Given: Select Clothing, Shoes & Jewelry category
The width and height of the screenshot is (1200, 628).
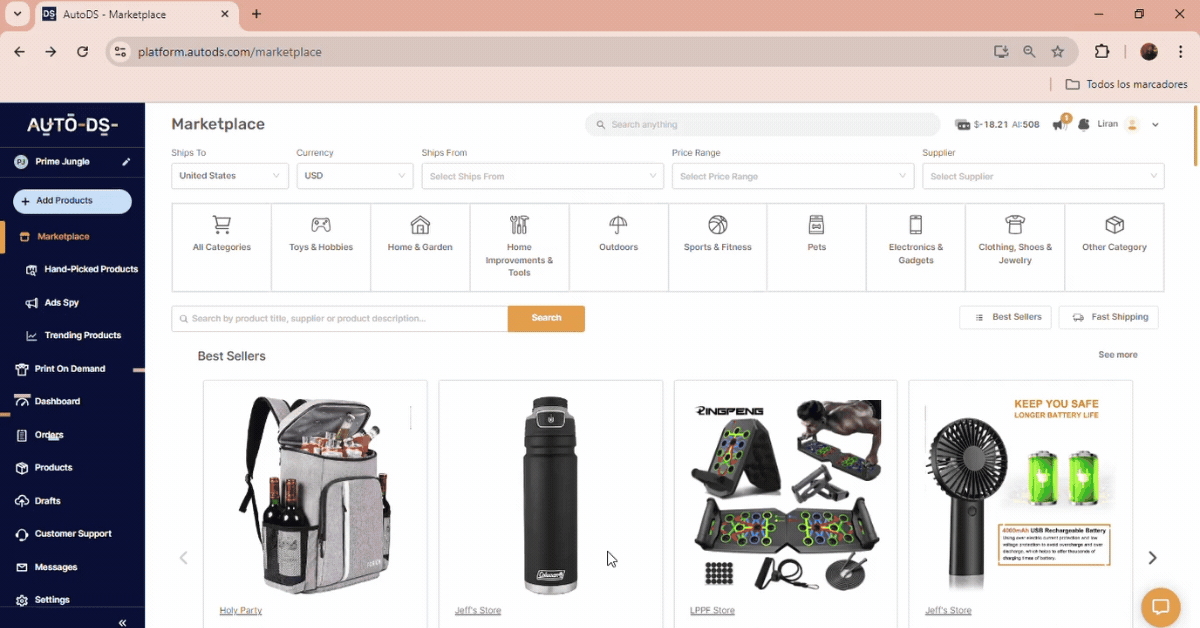Looking at the screenshot, I should [x=1015, y=247].
